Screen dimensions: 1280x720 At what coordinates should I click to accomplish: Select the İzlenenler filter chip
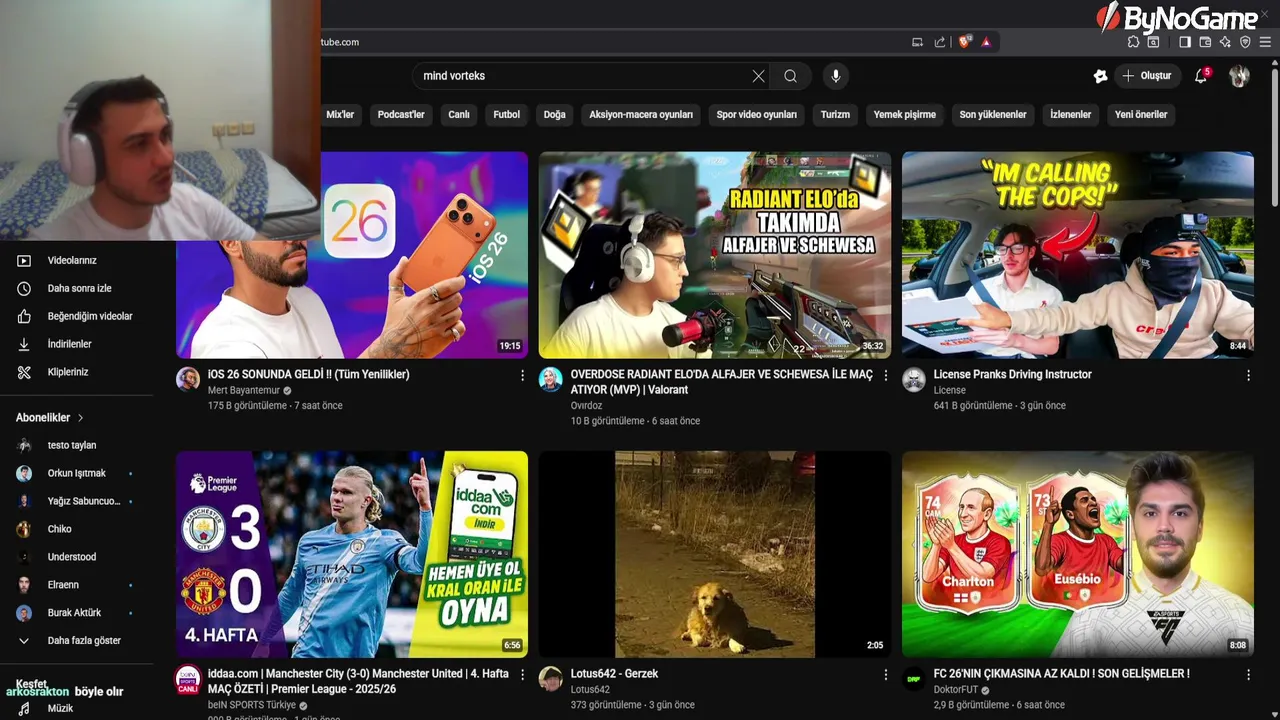(x=1070, y=115)
